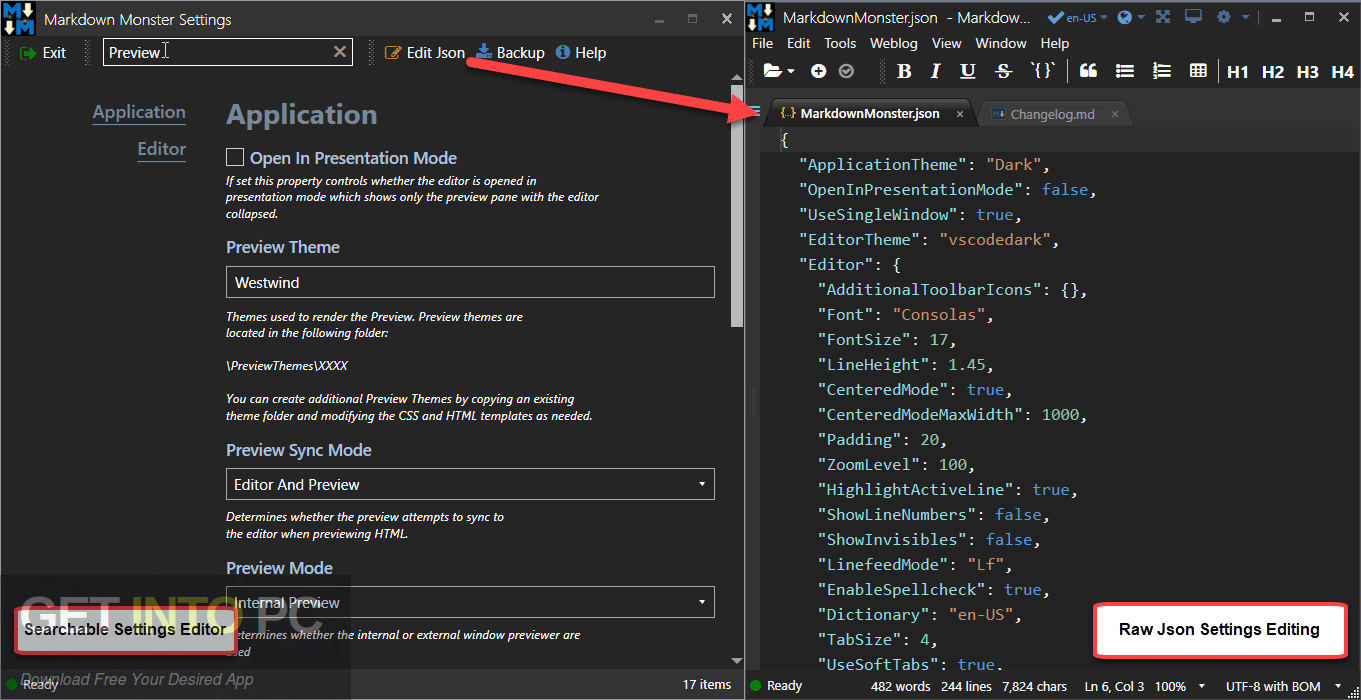Apply Italic formatting
Screen dimensions: 1361x700
tap(935, 71)
